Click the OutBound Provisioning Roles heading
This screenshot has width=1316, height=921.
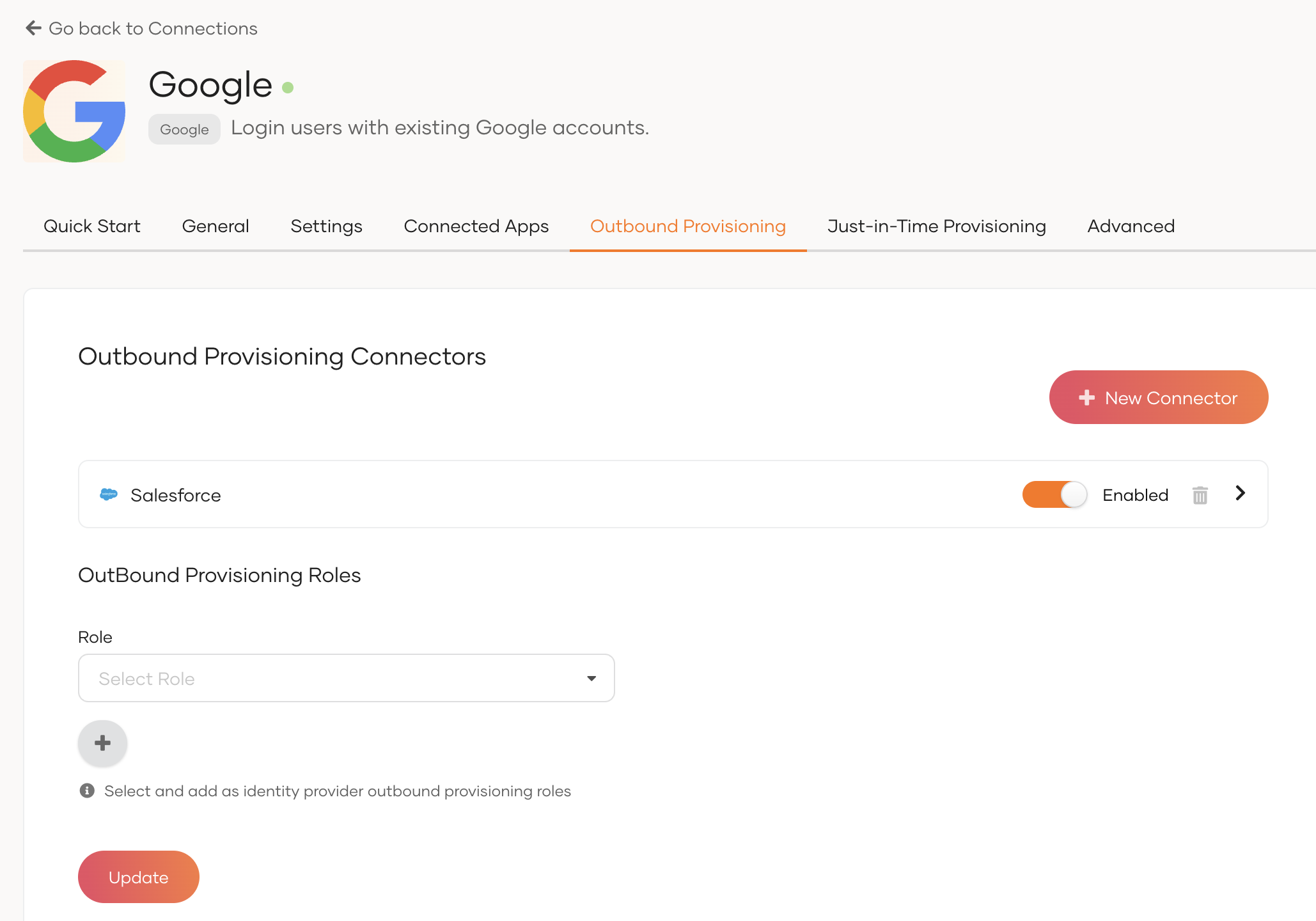(x=219, y=576)
